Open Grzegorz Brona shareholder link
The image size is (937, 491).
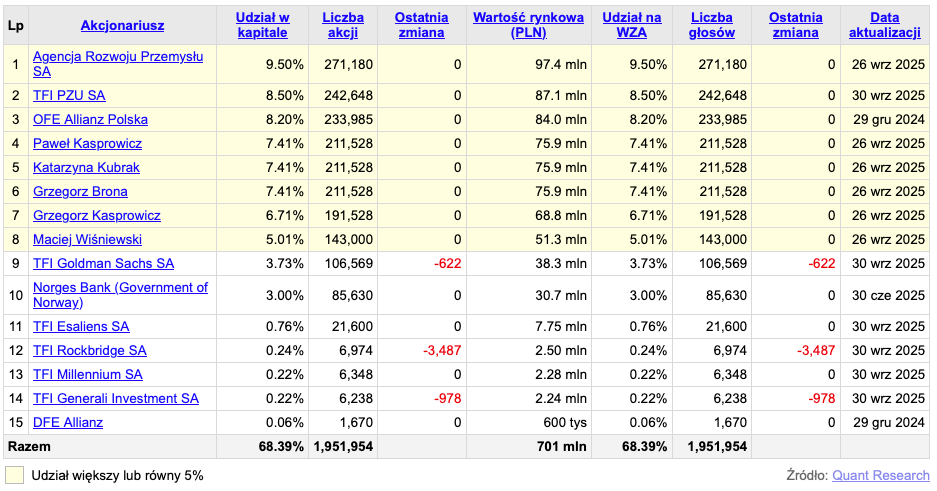pyautogui.click(x=80, y=191)
